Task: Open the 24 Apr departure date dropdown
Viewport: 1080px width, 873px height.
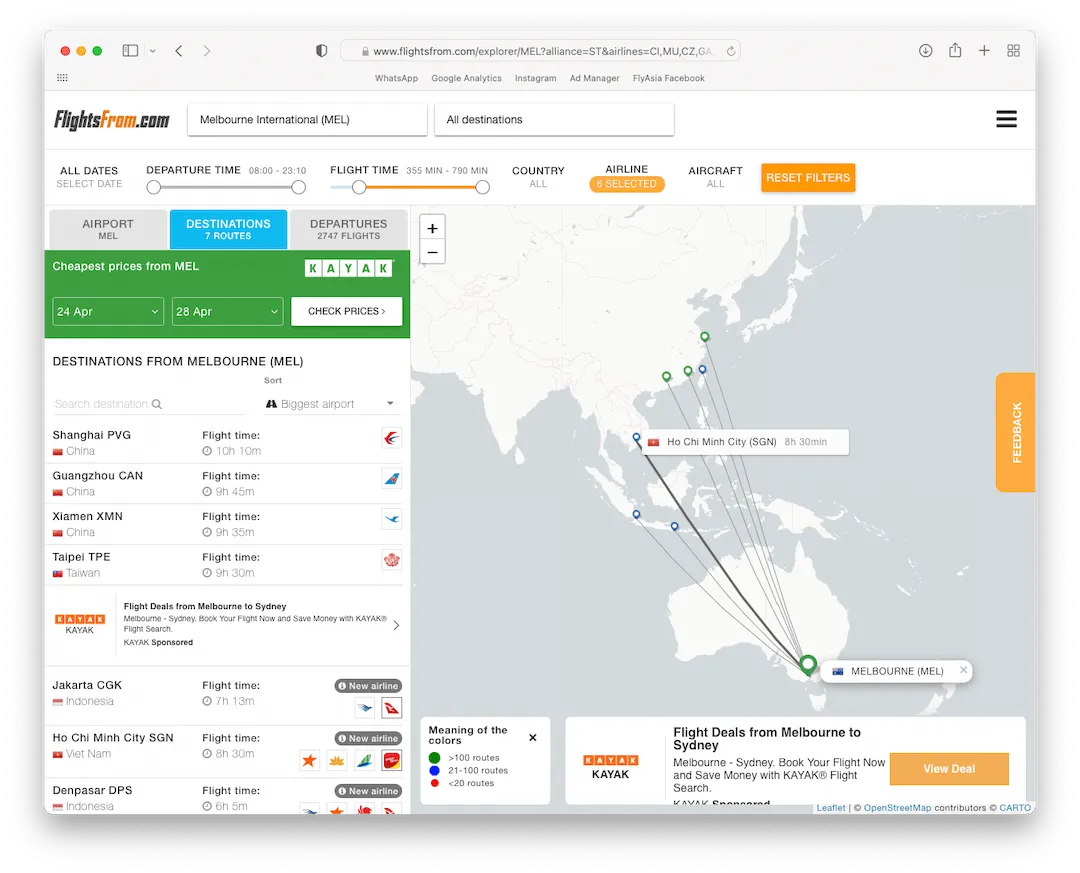Action: coord(108,312)
